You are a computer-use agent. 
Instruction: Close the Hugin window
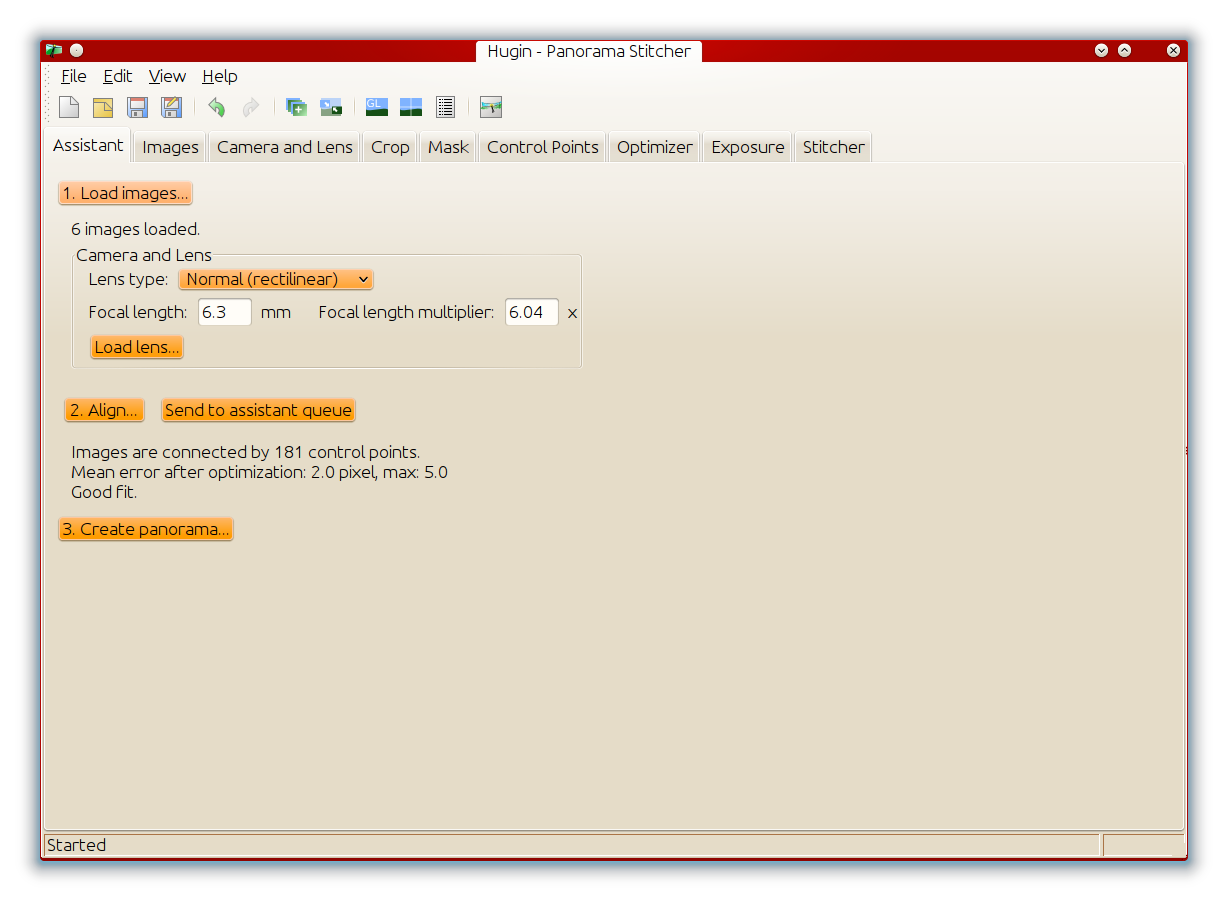tap(1174, 50)
